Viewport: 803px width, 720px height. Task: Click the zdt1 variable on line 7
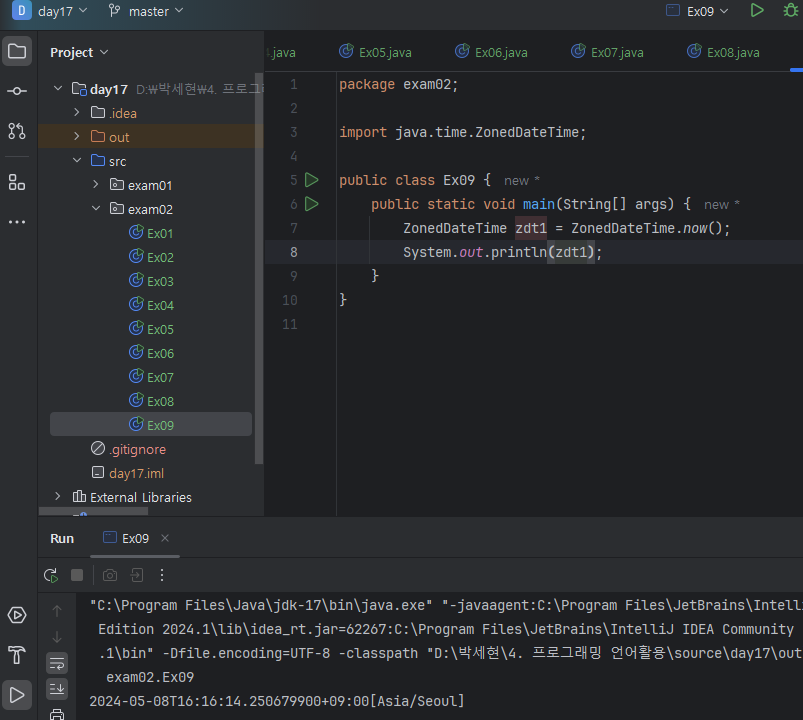531,228
